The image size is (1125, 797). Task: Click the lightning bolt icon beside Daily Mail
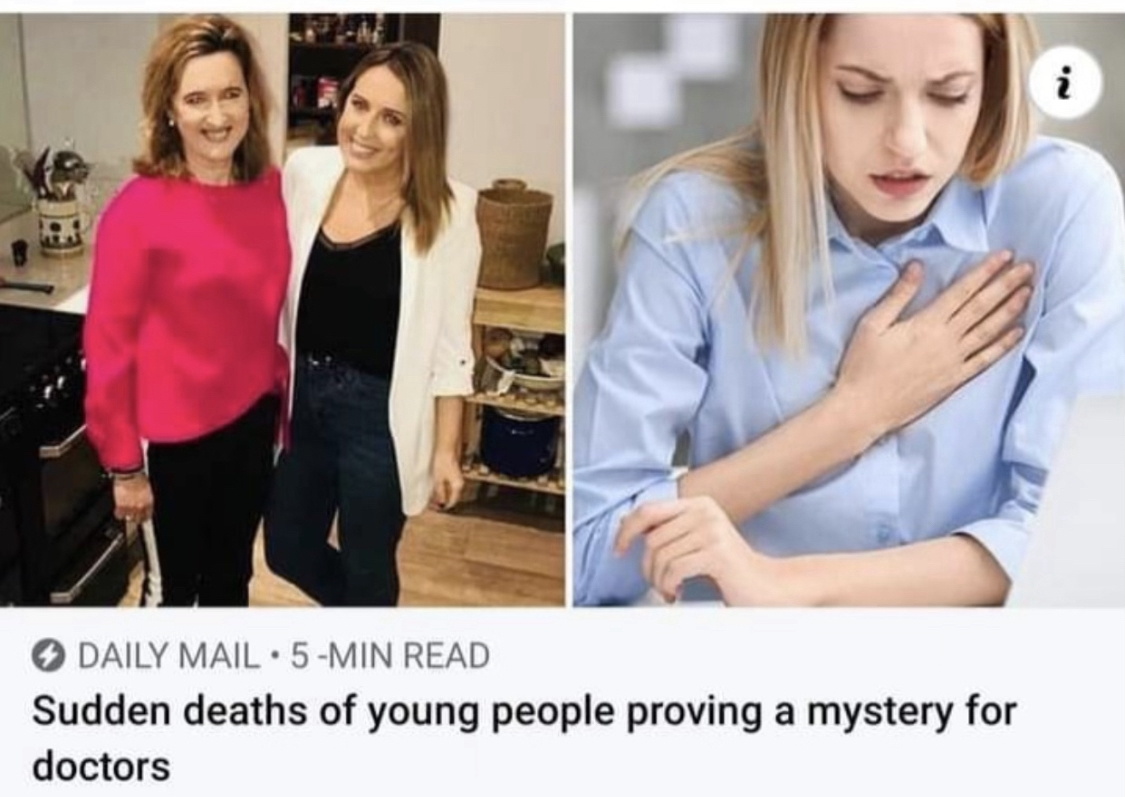[x=47, y=656]
